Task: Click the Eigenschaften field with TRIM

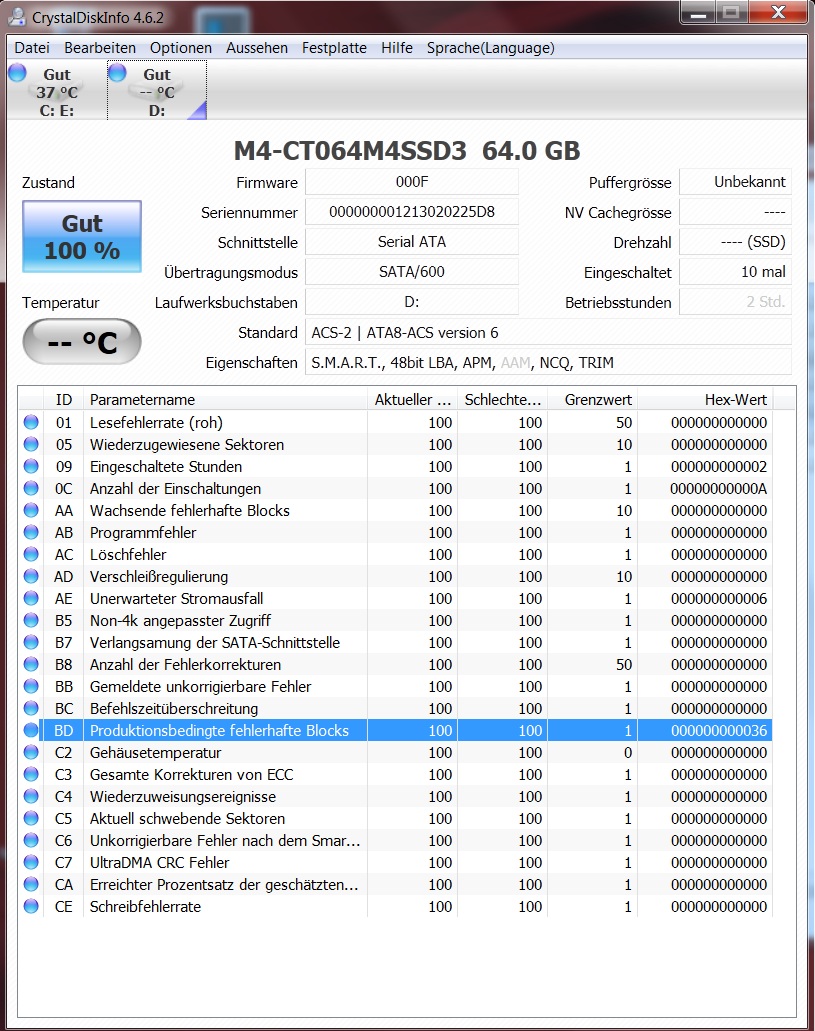Action: coord(548,362)
